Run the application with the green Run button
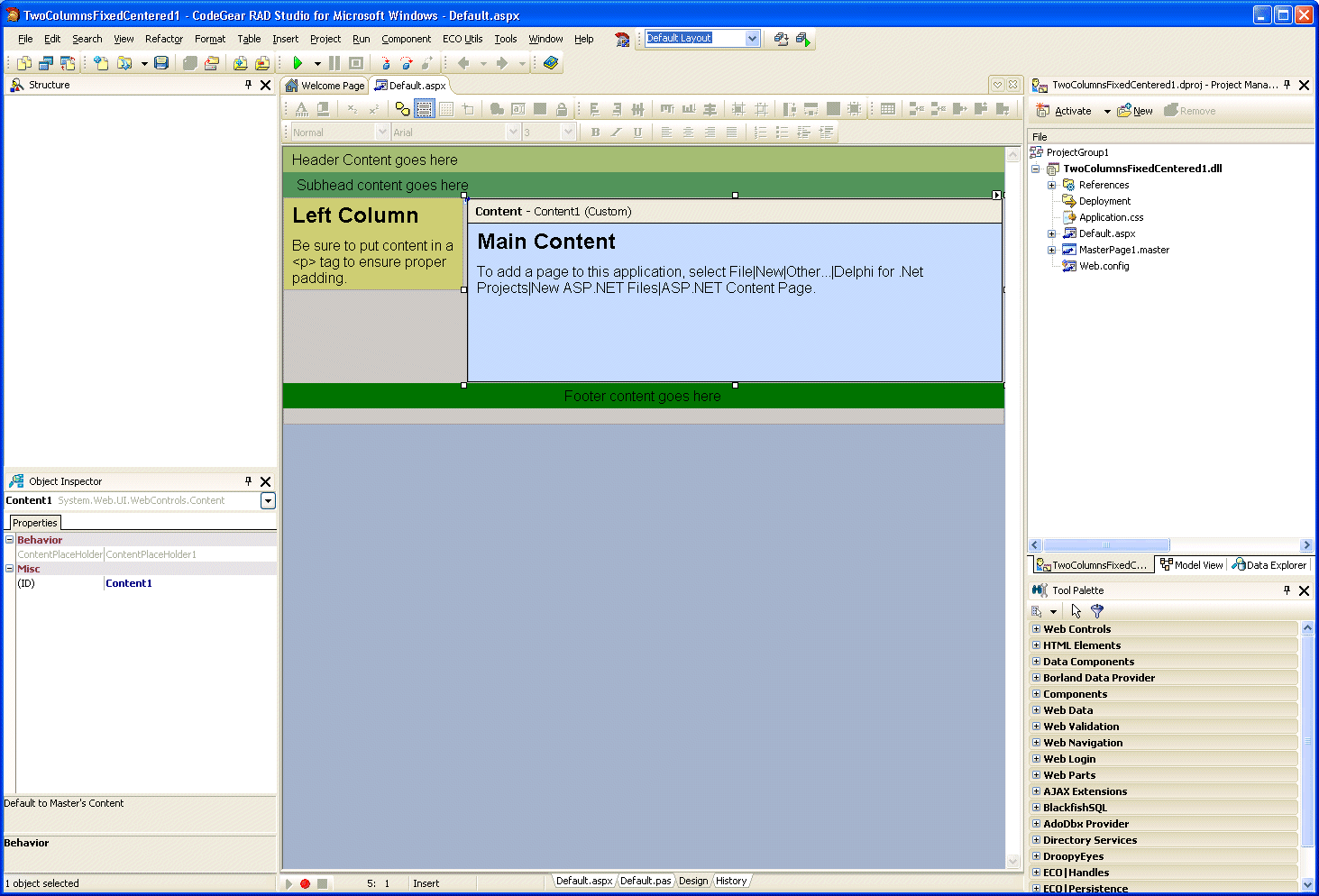Viewport: 1319px width, 896px height. (x=298, y=63)
